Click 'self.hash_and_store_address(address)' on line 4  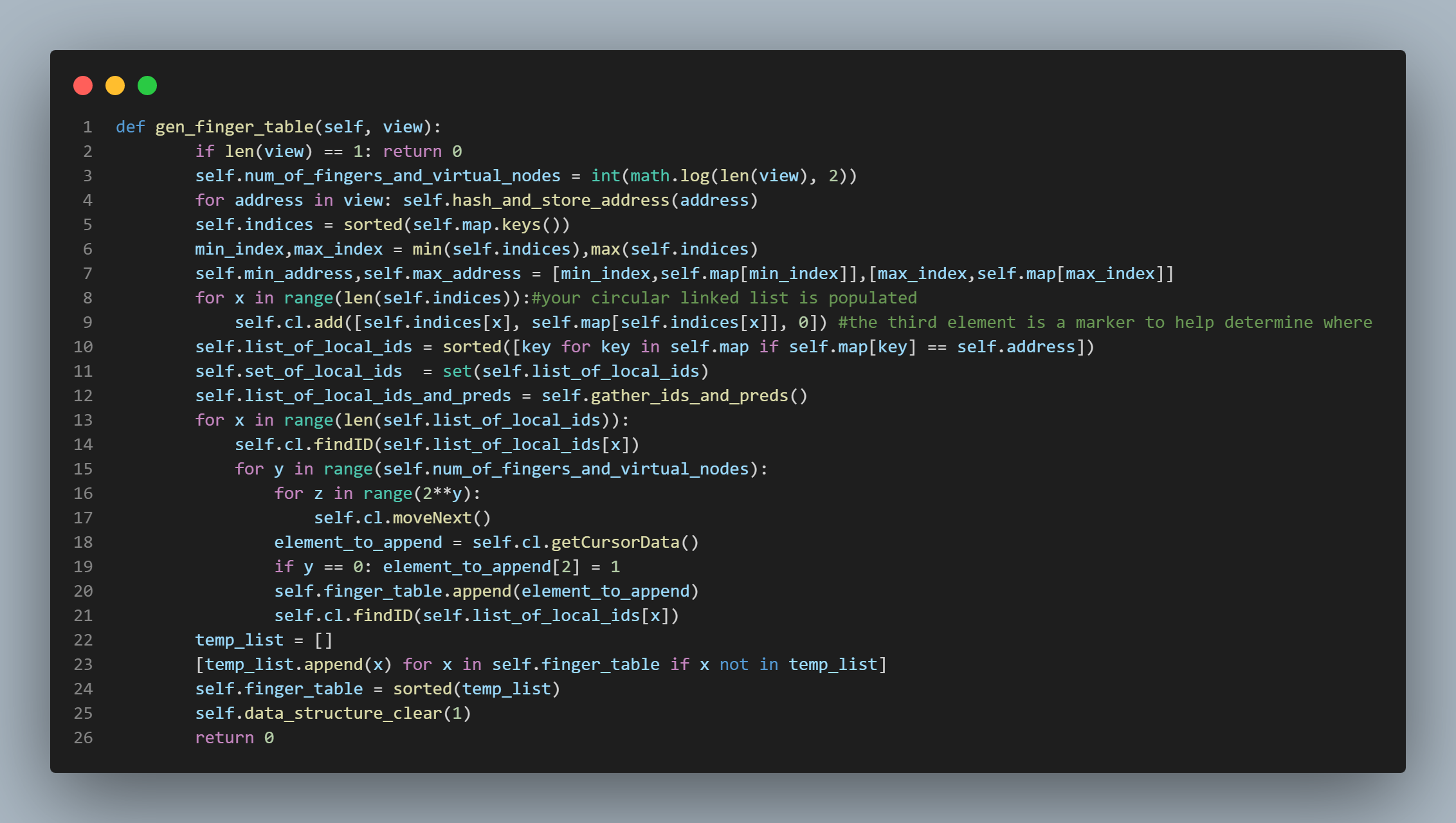[x=581, y=200]
